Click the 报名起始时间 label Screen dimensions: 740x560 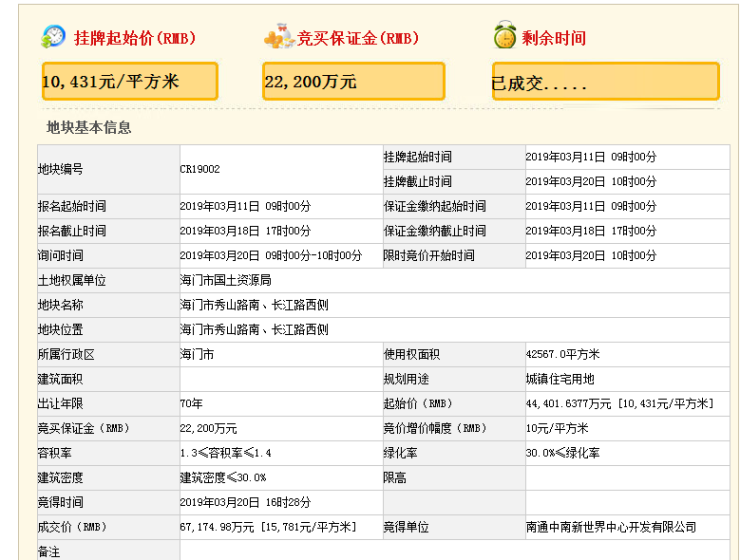[72, 206]
